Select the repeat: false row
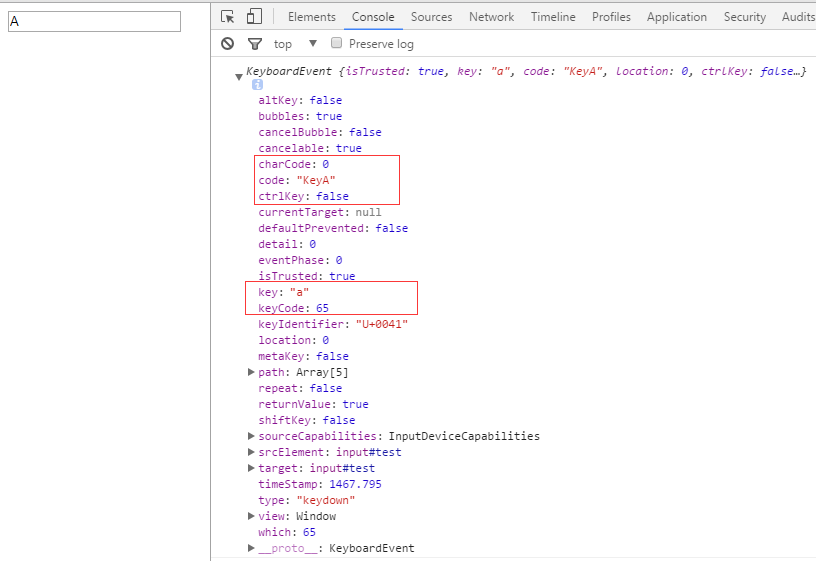The width and height of the screenshot is (816, 561). coord(300,388)
